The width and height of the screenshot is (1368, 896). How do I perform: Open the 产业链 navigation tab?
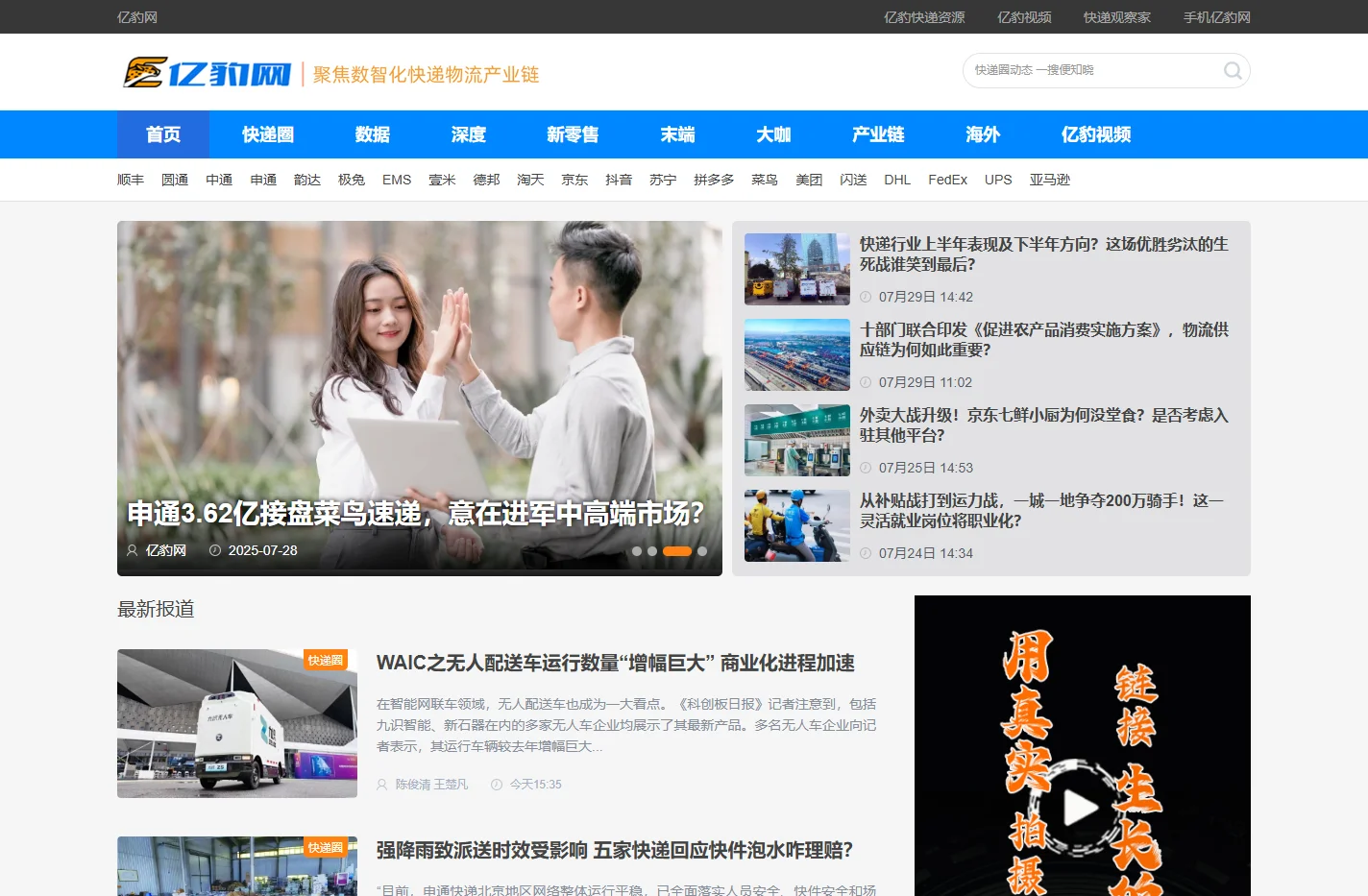click(x=878, y=134)
